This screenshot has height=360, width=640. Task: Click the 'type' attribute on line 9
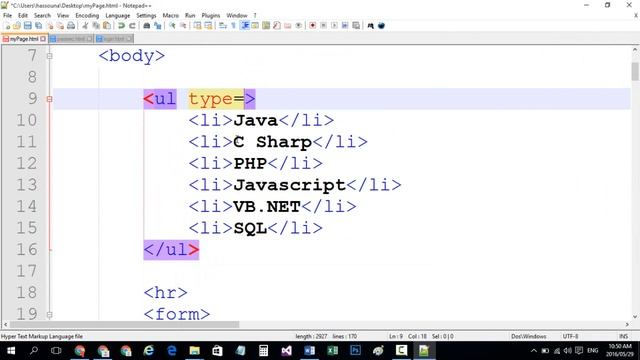211,99
